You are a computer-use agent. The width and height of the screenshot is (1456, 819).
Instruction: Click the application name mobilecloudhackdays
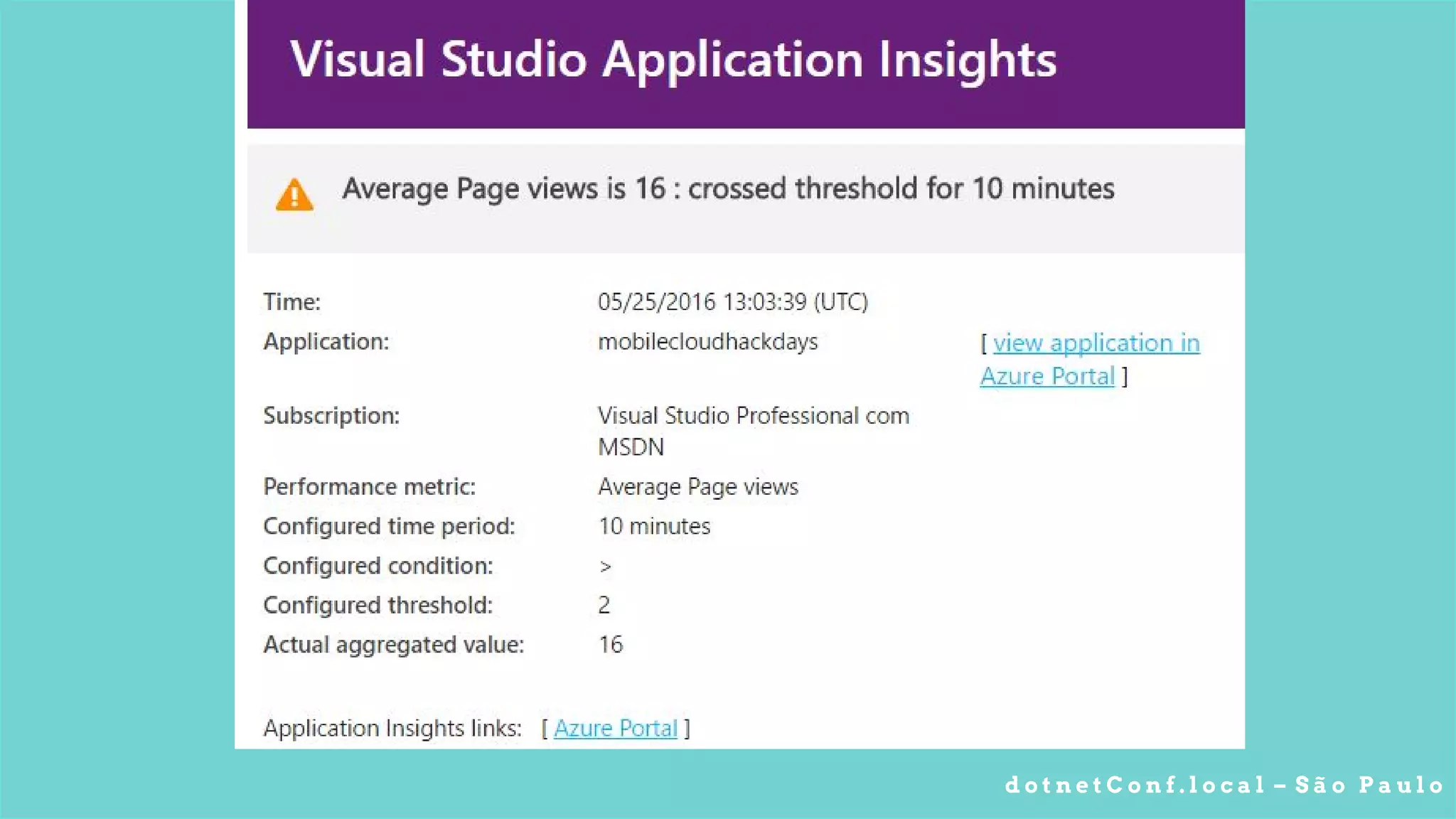[x=707, y=341]
